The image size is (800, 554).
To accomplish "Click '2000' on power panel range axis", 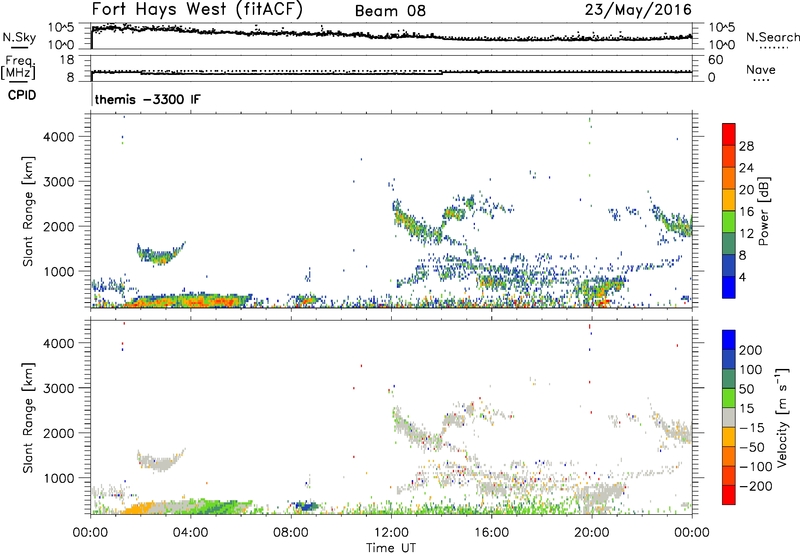I will (x=59, y=226).
